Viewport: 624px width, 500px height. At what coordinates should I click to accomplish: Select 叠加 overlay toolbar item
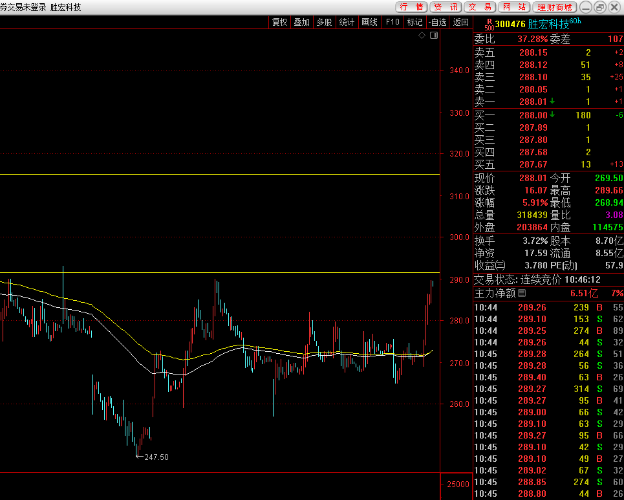coord(301,22)
